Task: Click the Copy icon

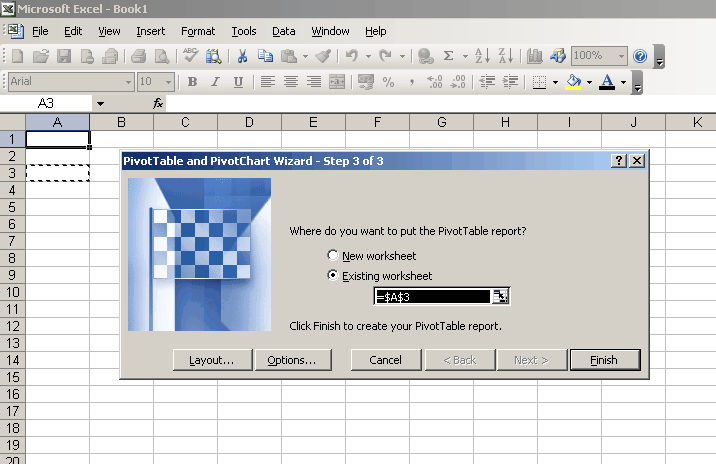Action: click(x=265, y=56)
